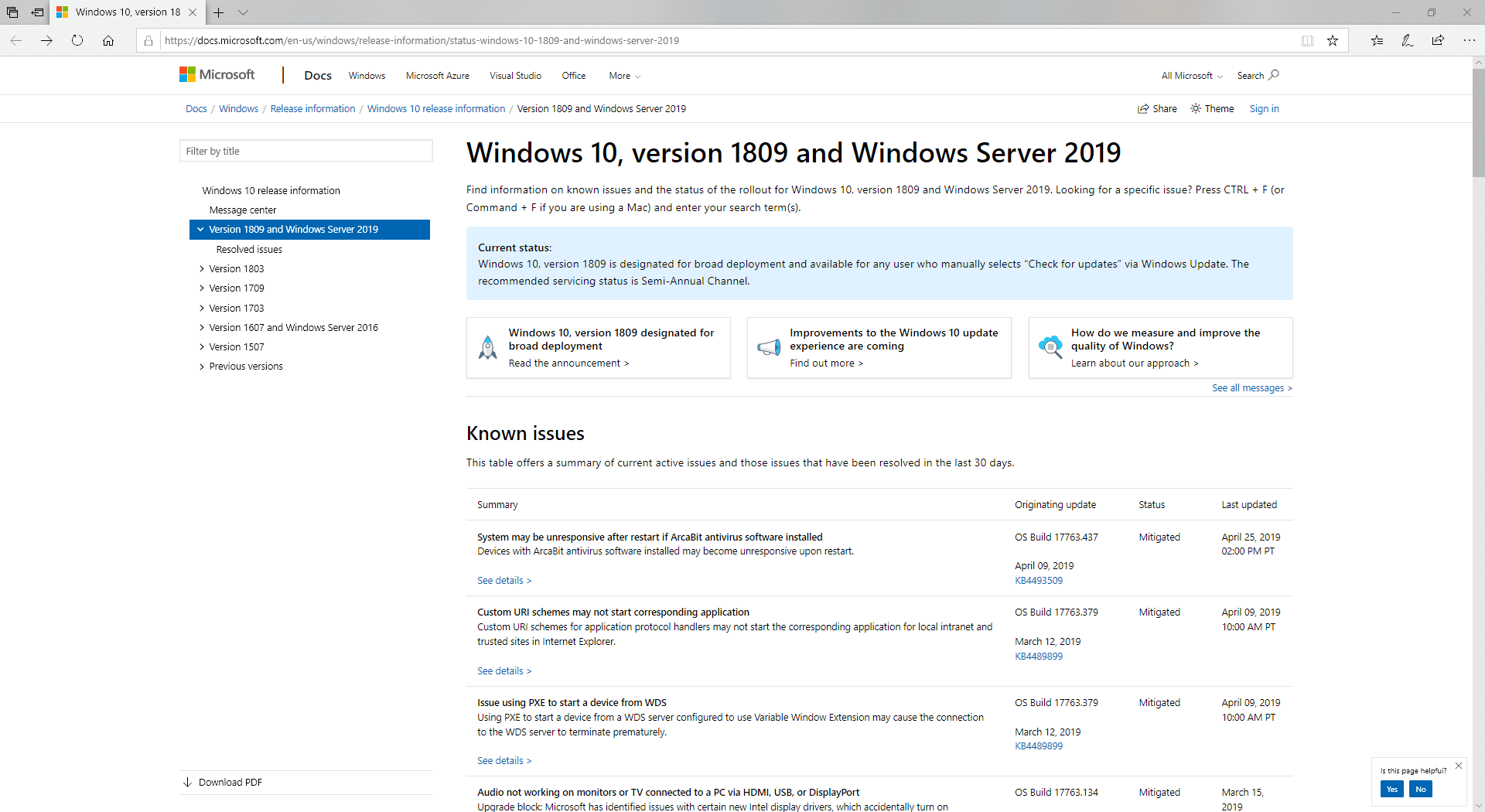The image size is (1485, 812).
Task: Answer No to page helpful prompt
Action: (1421, 790)
